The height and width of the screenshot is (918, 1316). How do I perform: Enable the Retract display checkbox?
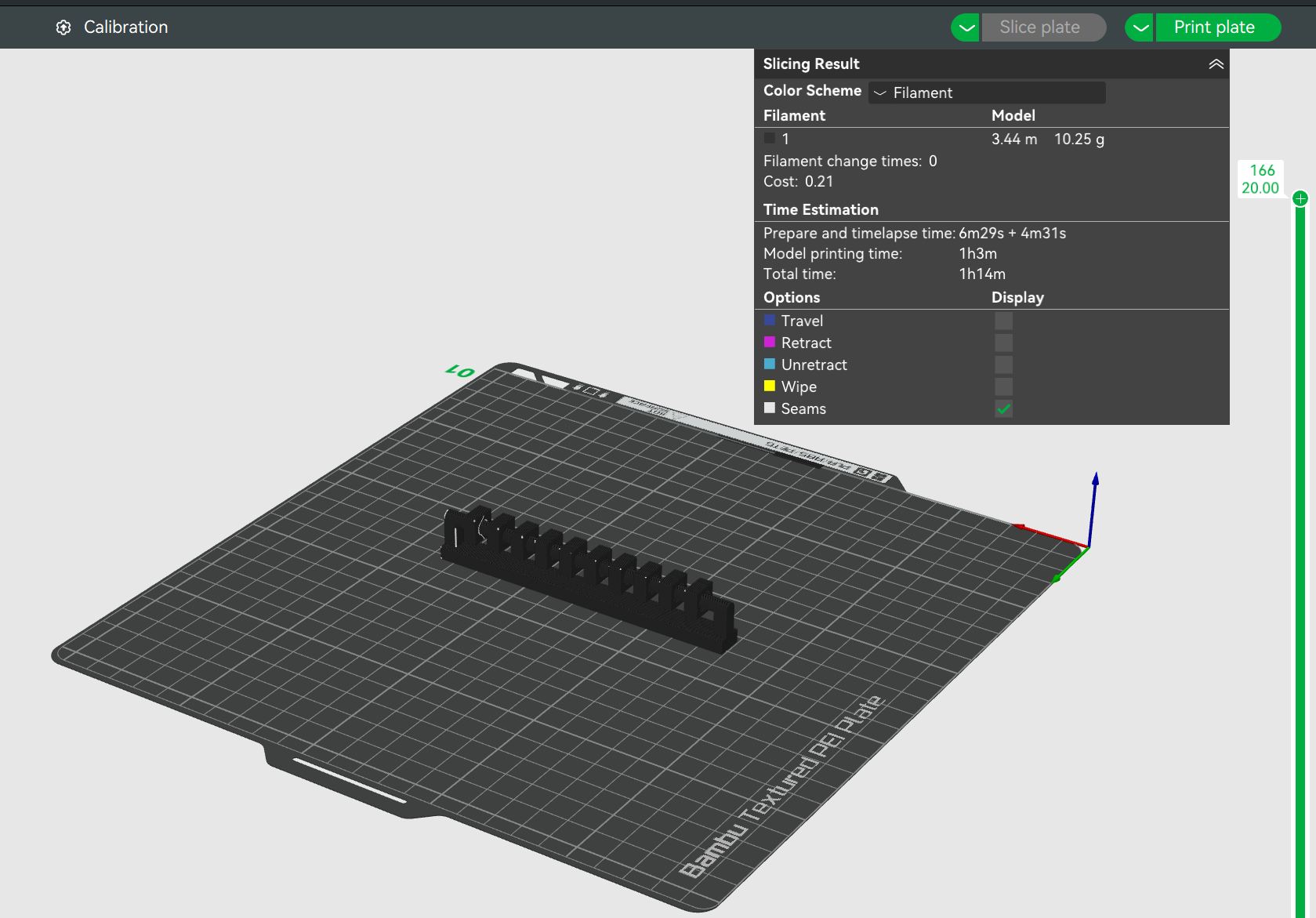tap(1003, 343)
